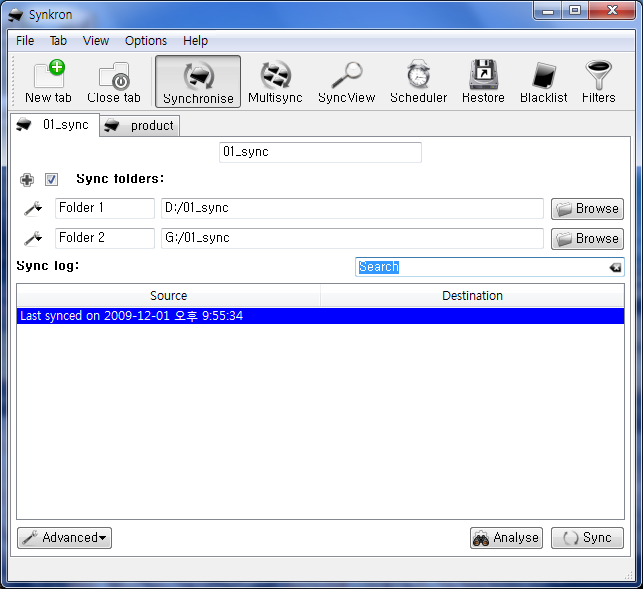643x589 pixels.
Task: Open the wrench options for Folder 1
Action: (33, 208)
